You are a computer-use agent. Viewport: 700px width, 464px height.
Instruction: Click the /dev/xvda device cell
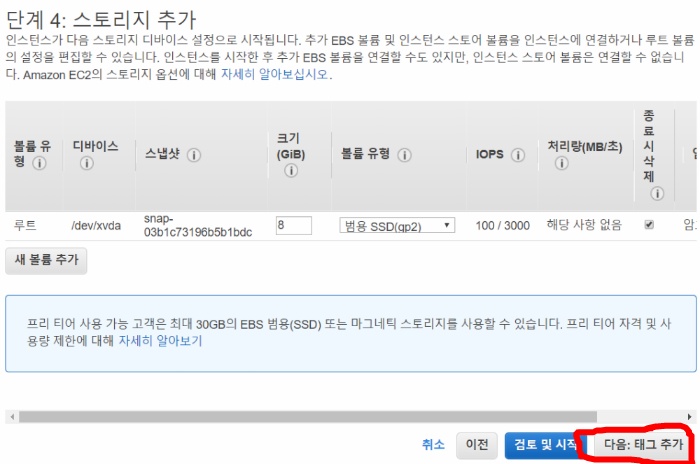tap(96, 226)
